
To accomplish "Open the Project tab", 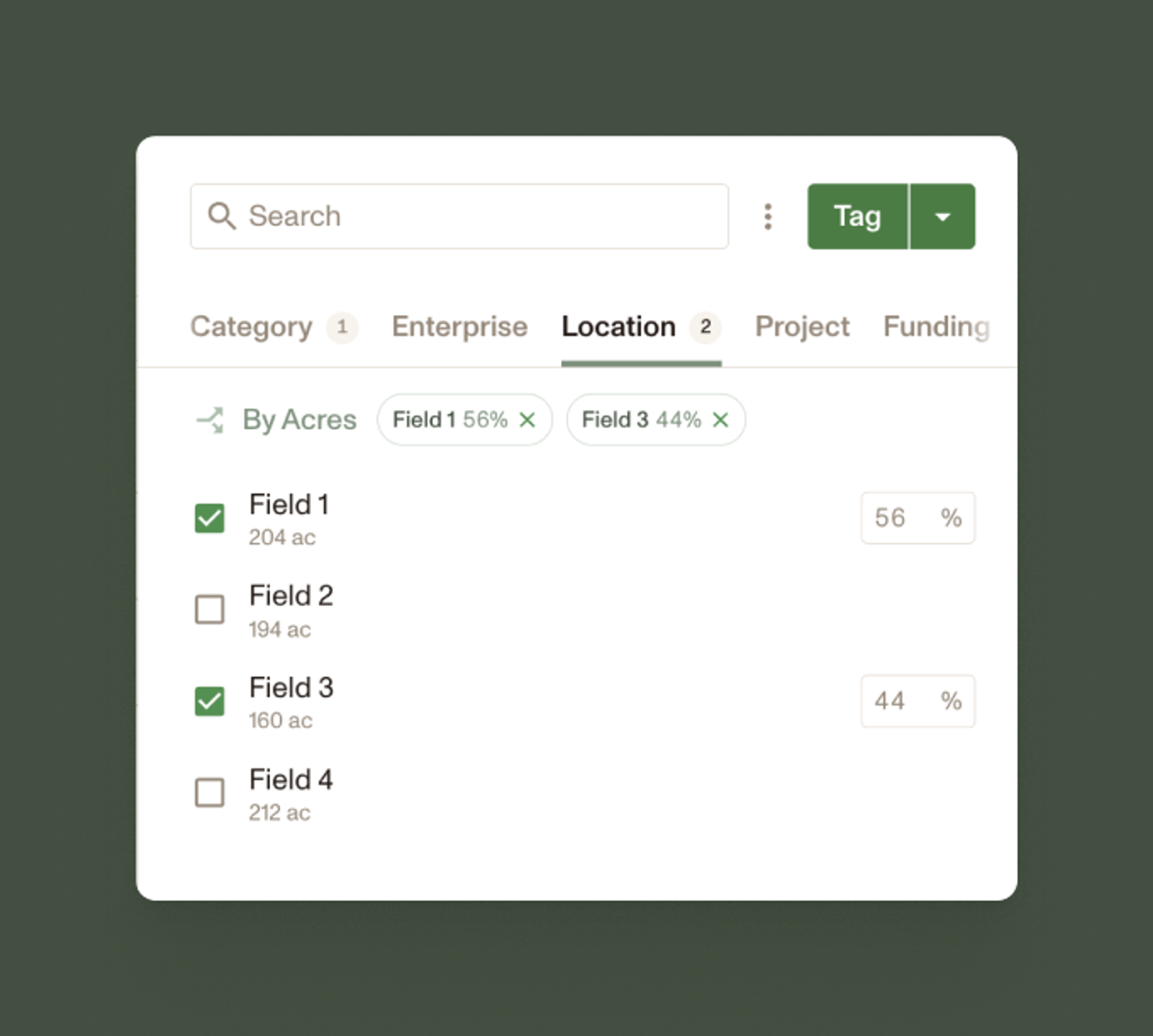I will click(802, 327).
